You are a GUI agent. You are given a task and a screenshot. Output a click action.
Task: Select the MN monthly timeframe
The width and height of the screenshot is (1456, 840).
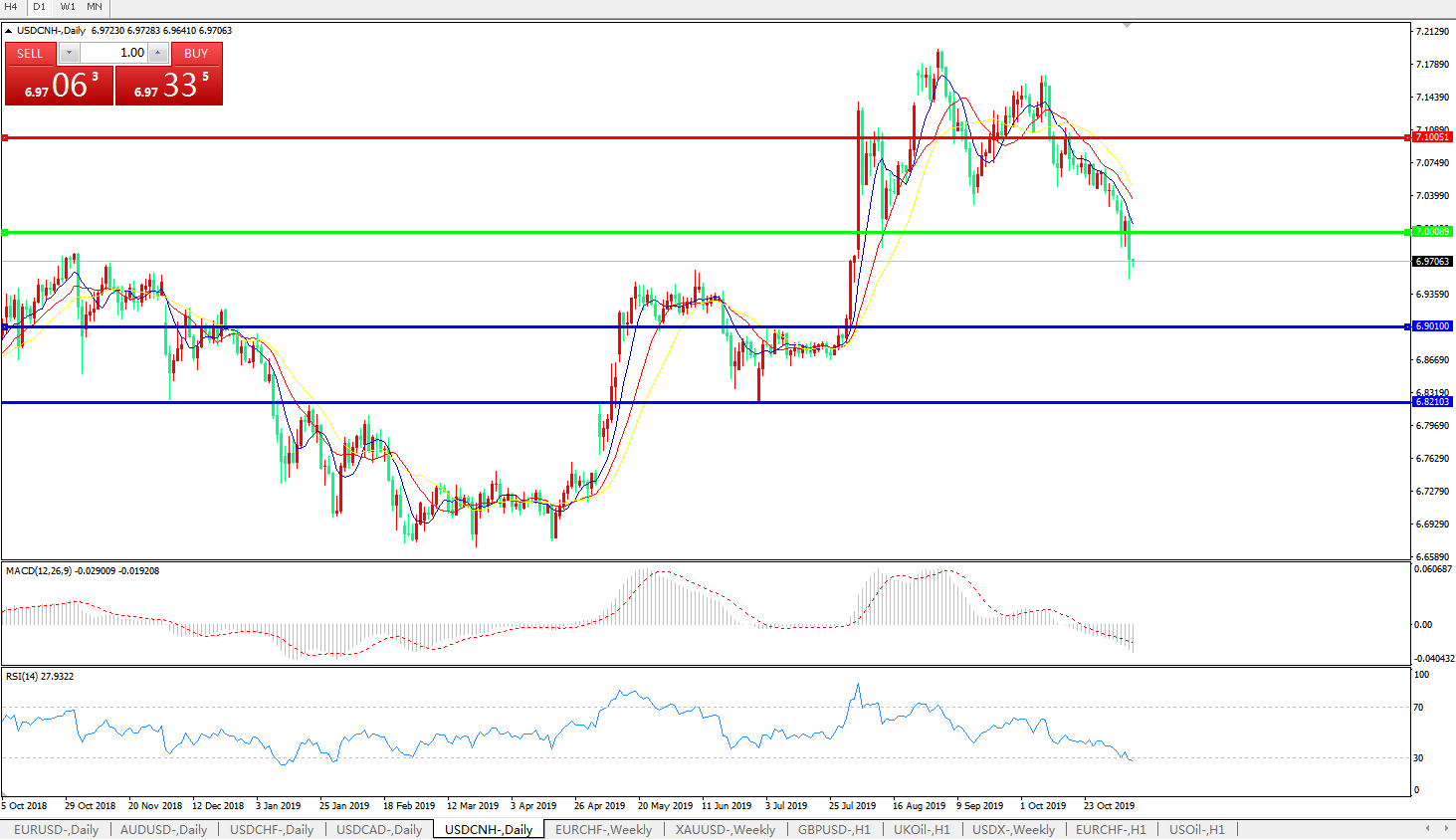[x=95, y=7]
